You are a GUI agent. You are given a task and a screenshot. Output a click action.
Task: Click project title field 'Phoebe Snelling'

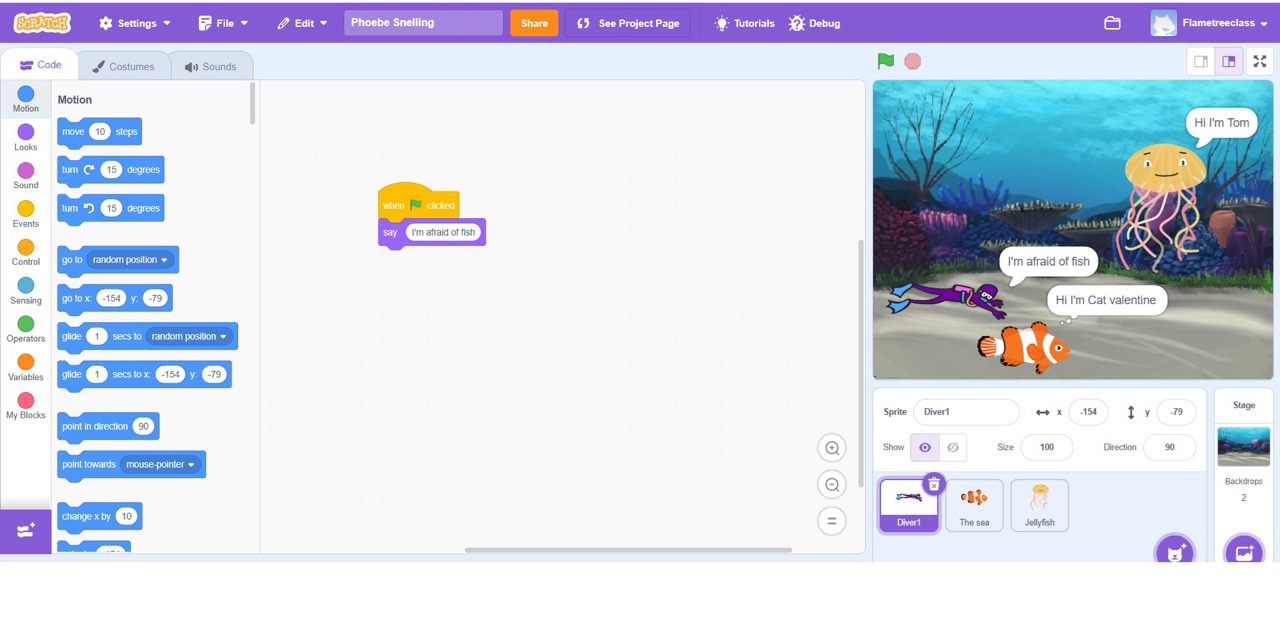pos(423,23)
